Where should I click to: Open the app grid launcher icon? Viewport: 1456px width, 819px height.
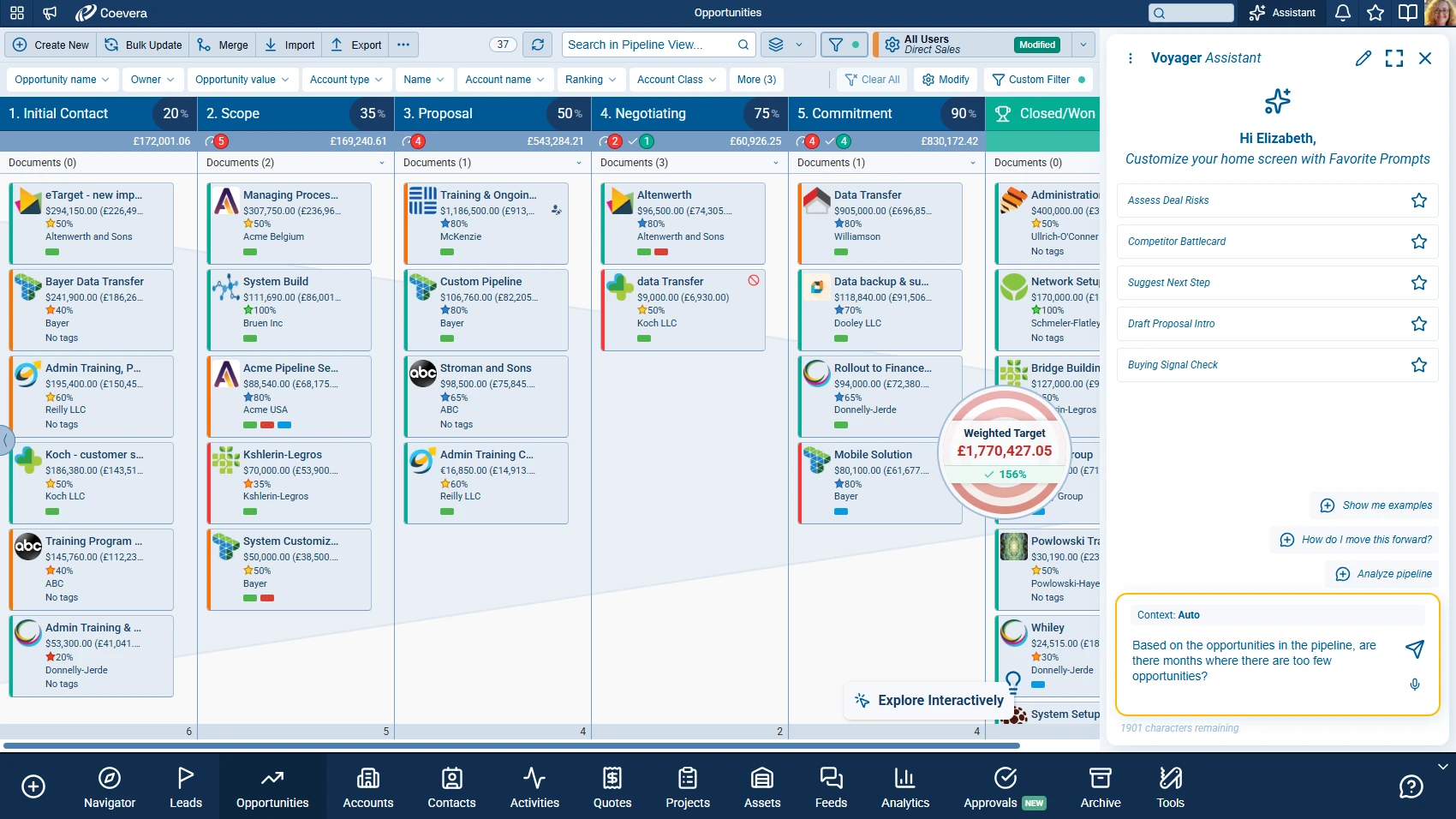[17, 13]
